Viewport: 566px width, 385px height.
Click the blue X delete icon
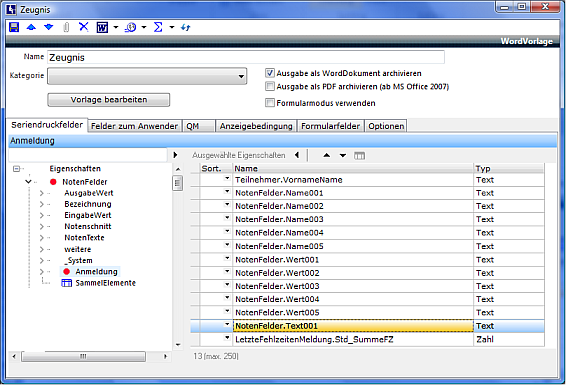(84, 27)
